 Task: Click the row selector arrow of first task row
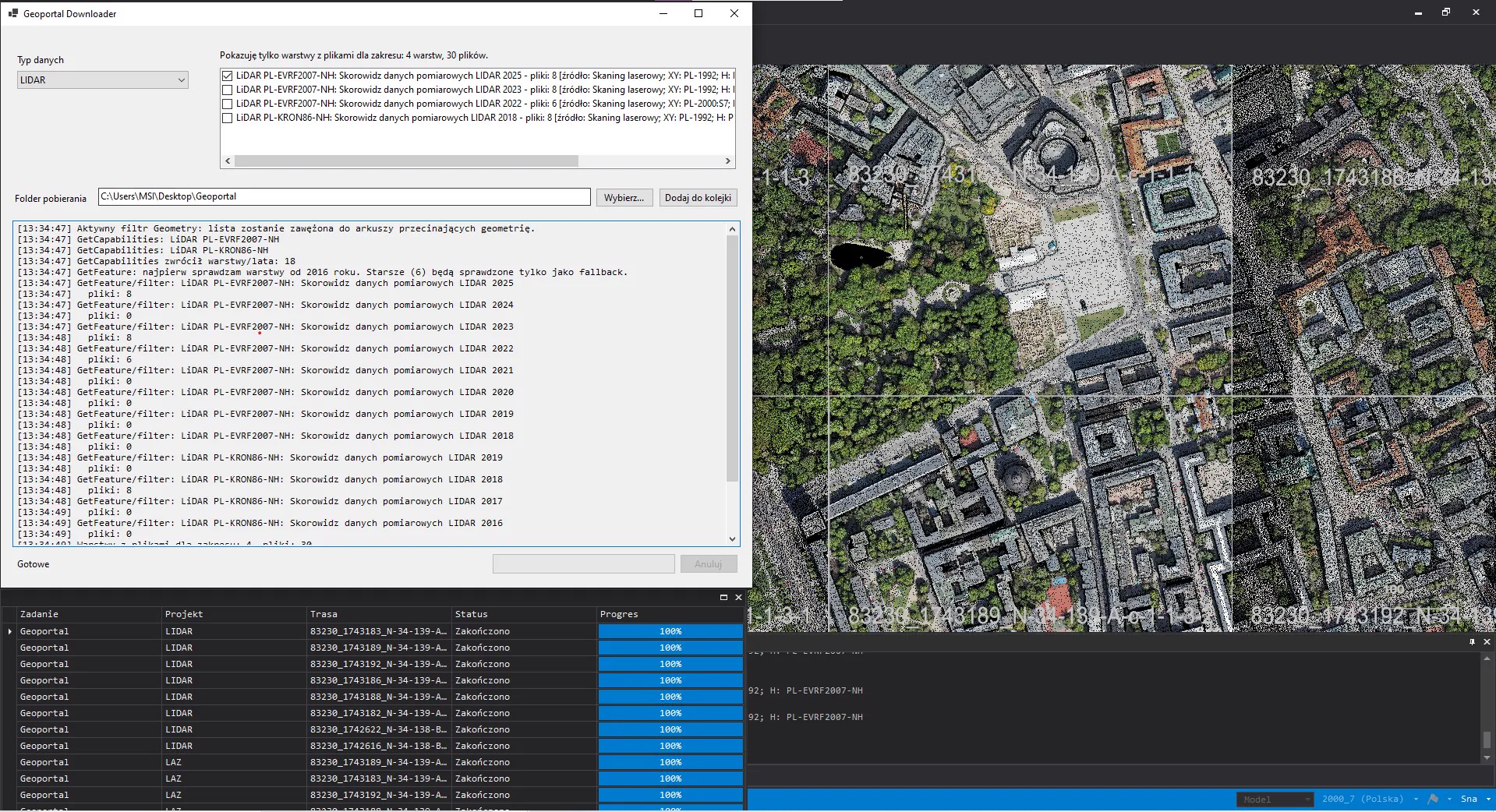[x=9, y=631]
